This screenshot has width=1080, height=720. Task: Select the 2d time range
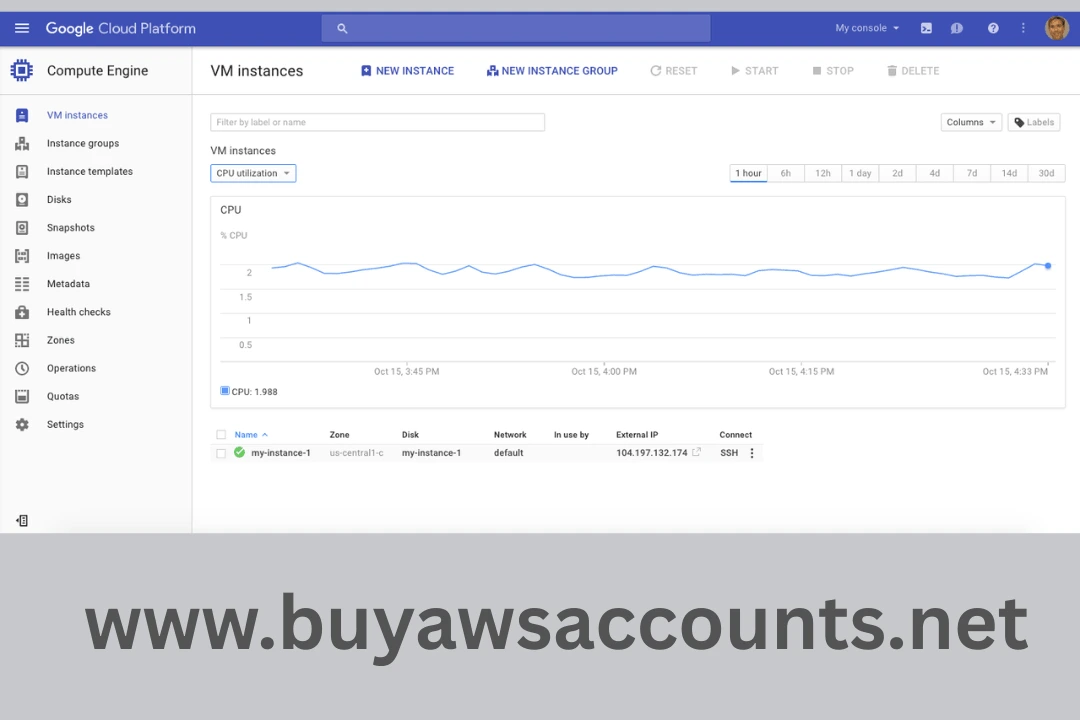click(897, 173)
